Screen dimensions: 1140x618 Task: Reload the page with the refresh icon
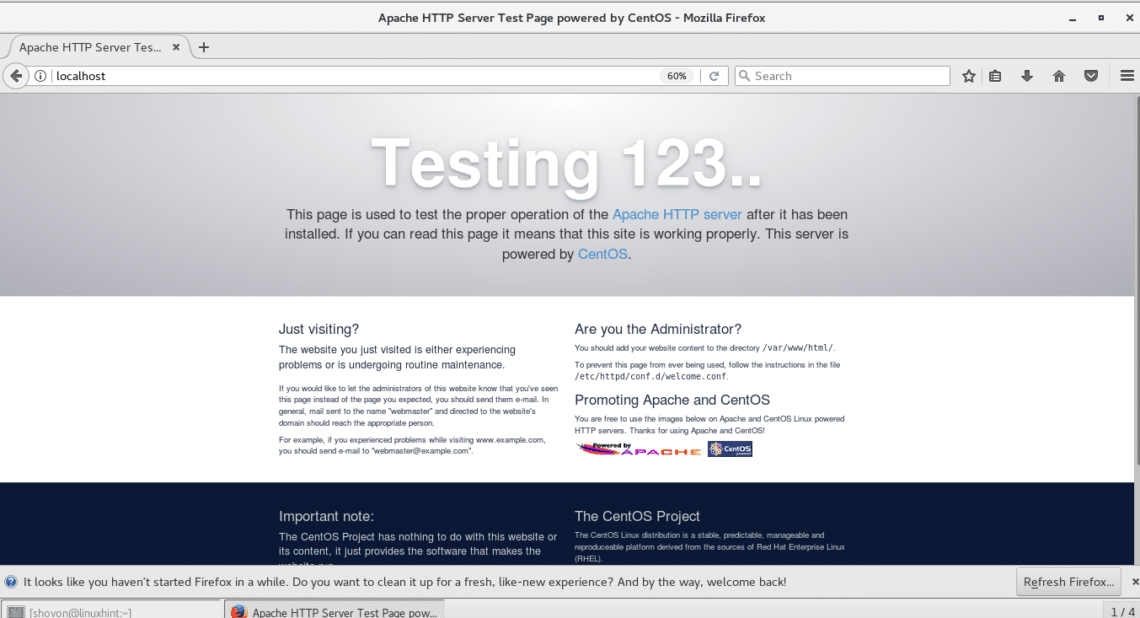[714, 76]
